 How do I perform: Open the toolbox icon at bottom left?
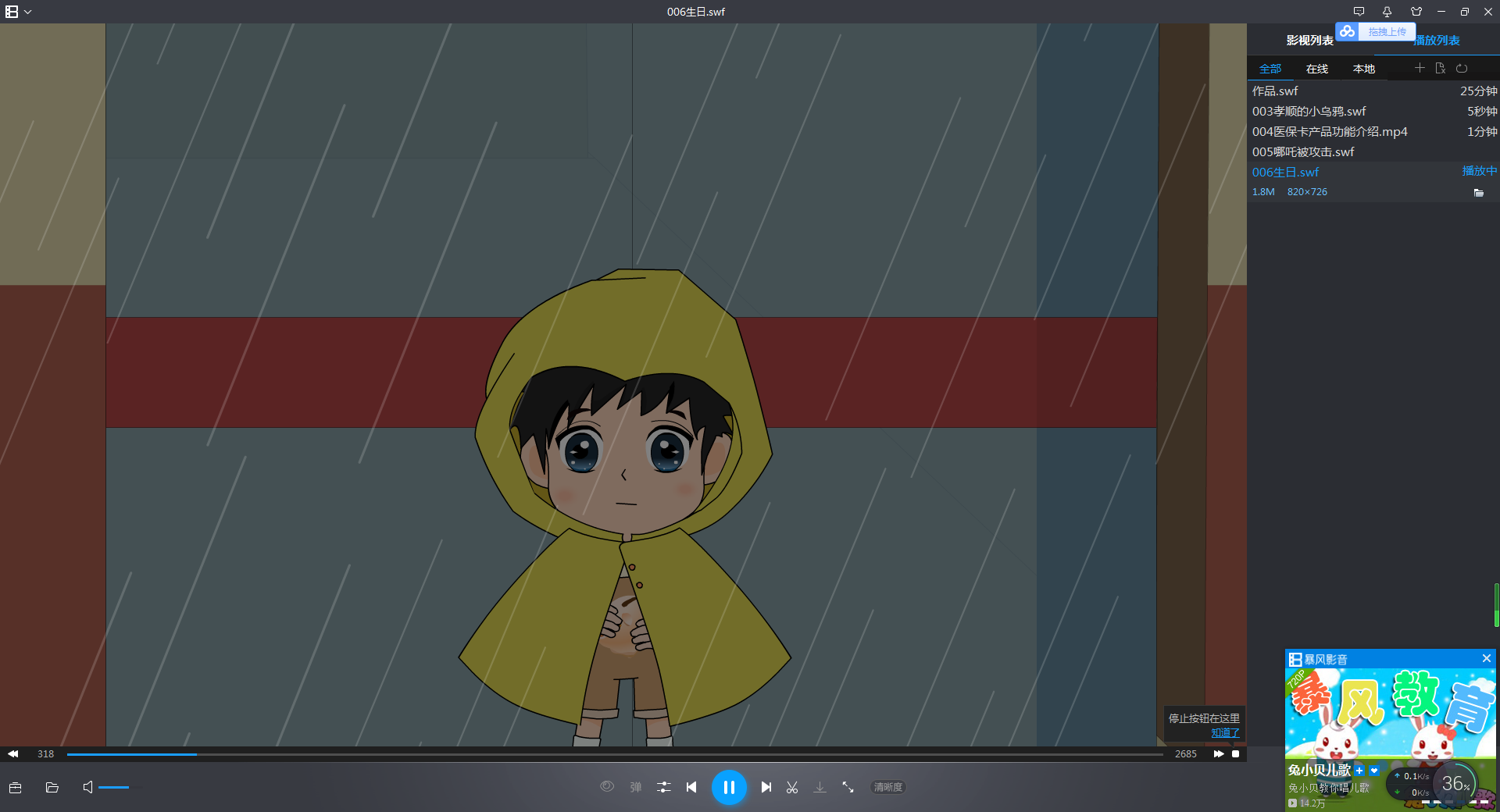16,788
